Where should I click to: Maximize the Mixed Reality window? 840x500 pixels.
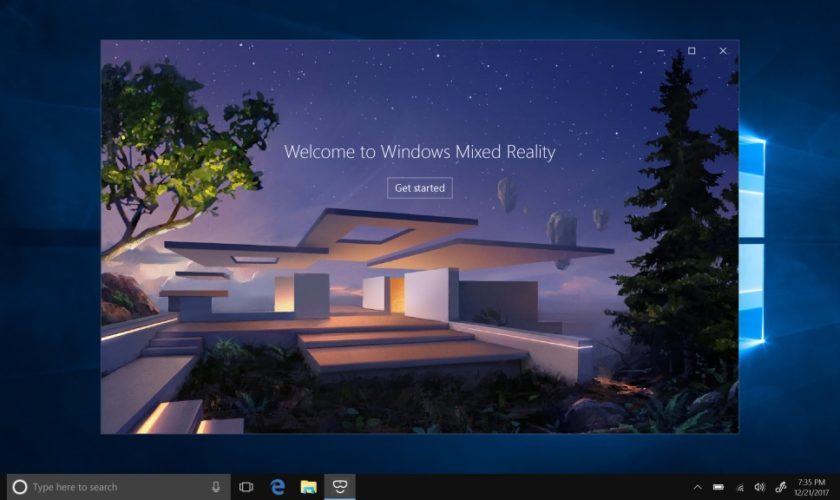tap(692, 51)
